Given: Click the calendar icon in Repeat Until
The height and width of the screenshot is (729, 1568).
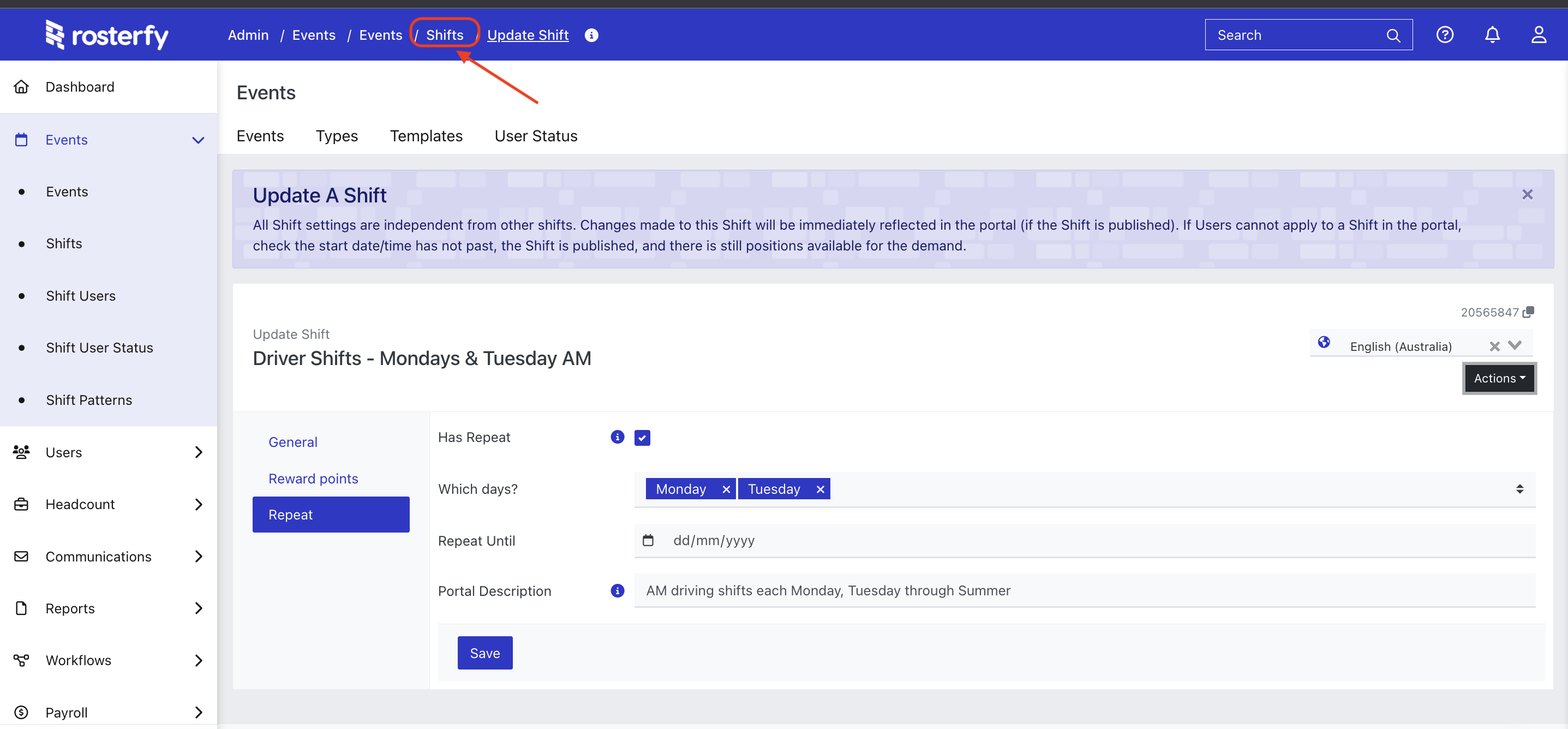Looking at the screenshot, I should (x=648, y=540).
